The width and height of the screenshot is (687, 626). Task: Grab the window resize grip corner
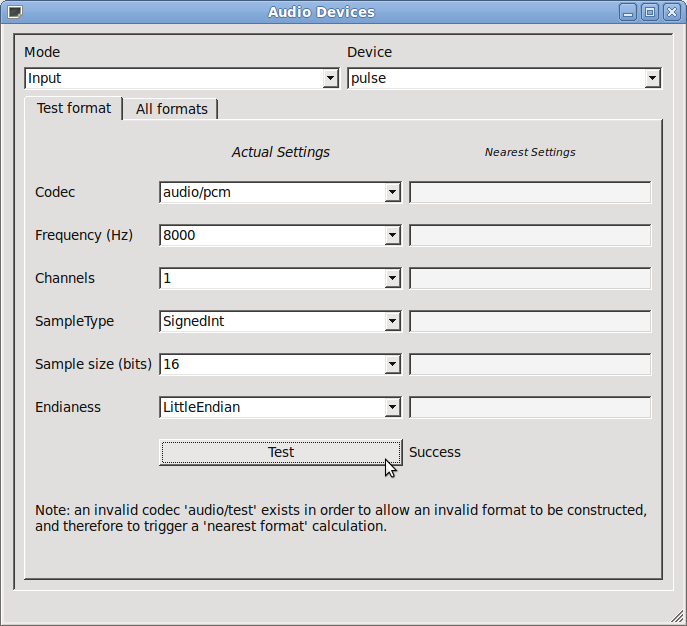coord(677,616)
